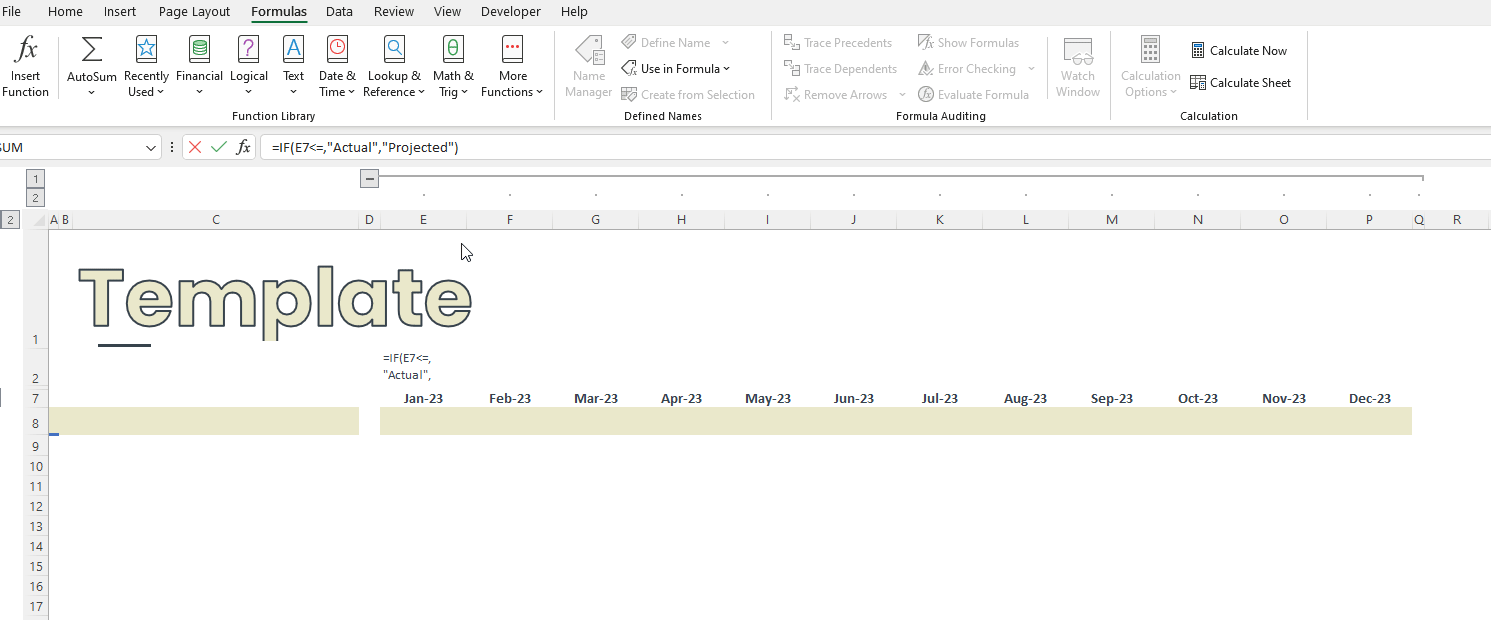Open the Financial functions library
Viewport: 1491px width, 620px height.
pos(199,65)
